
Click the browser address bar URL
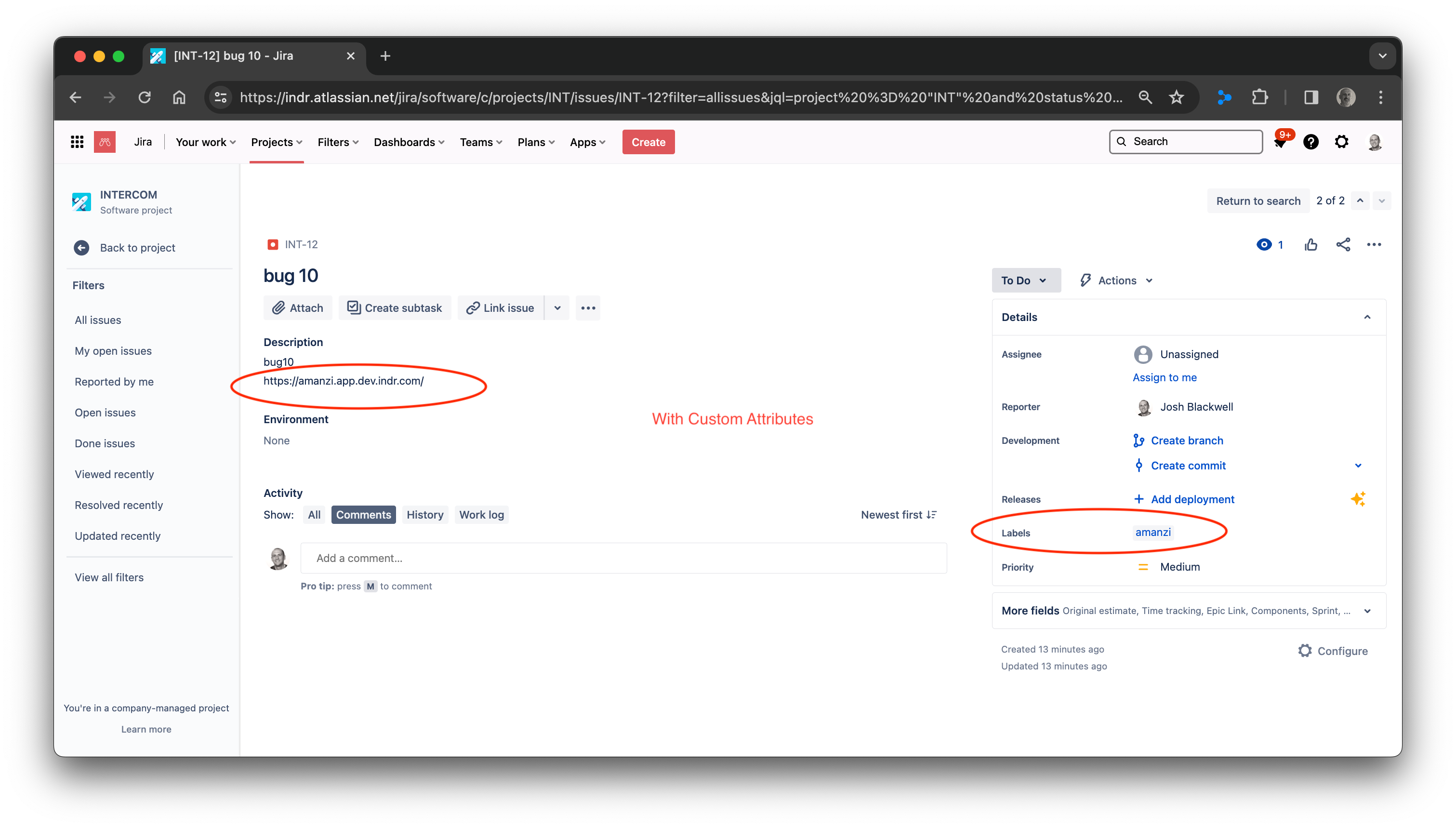click(x=680, y=97)
